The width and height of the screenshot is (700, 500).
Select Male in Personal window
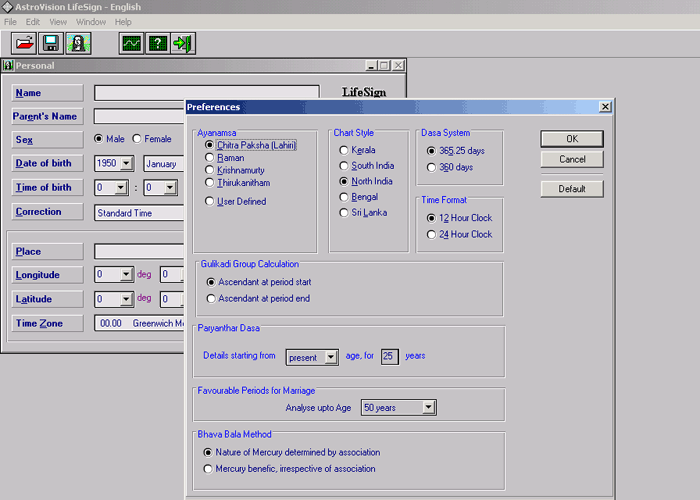pos(109,139)
